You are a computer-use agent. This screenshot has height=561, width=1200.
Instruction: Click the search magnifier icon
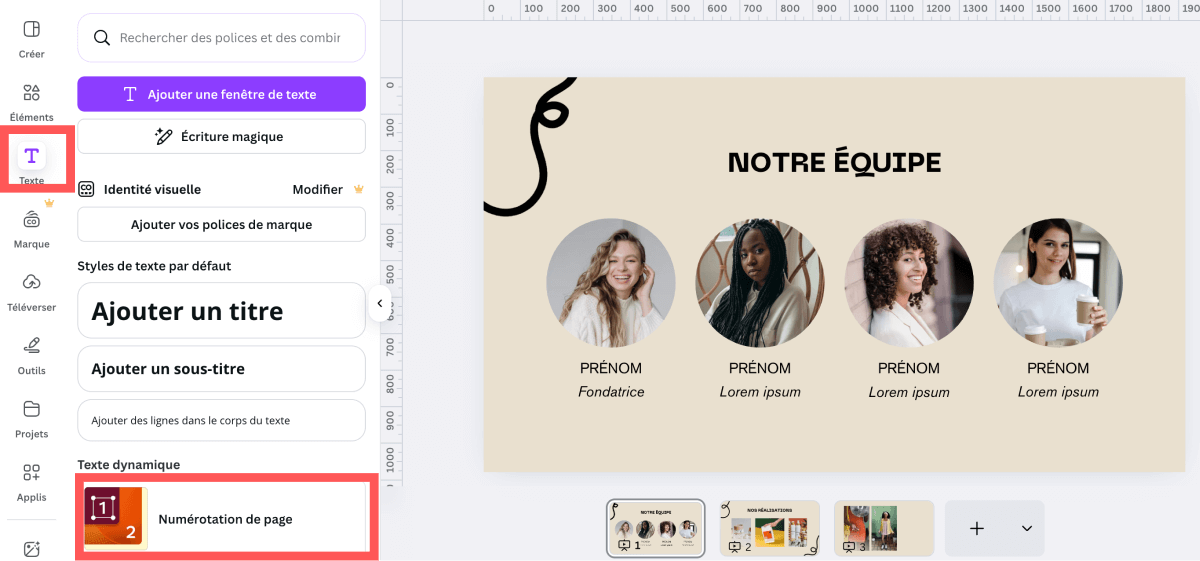pyautogui.click(x=101, y=38)
